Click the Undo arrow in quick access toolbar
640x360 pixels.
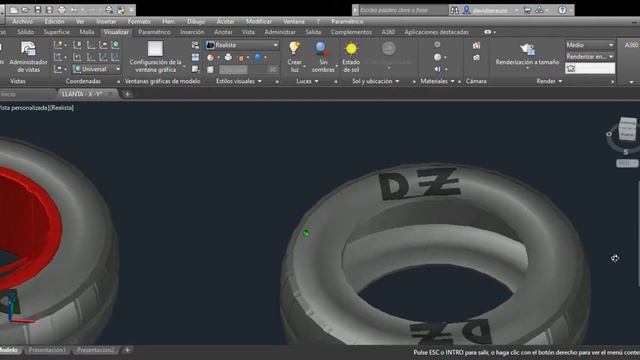pyautogui.click(x=74, y=10)
